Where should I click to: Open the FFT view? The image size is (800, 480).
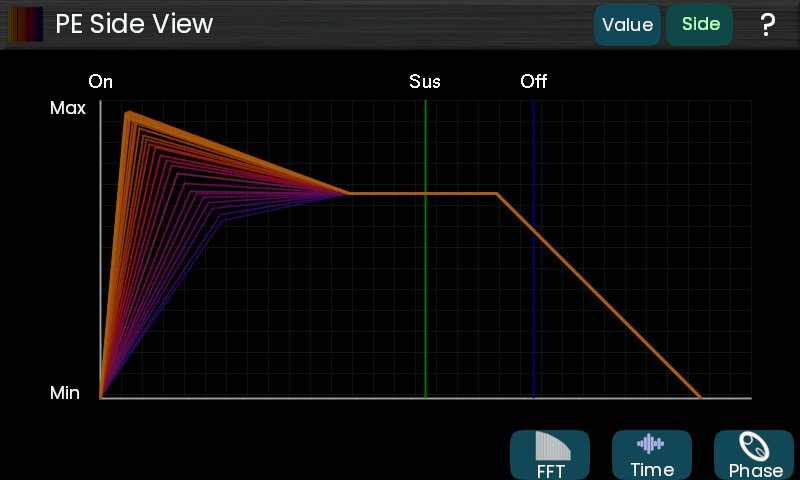tap(551, 455)
